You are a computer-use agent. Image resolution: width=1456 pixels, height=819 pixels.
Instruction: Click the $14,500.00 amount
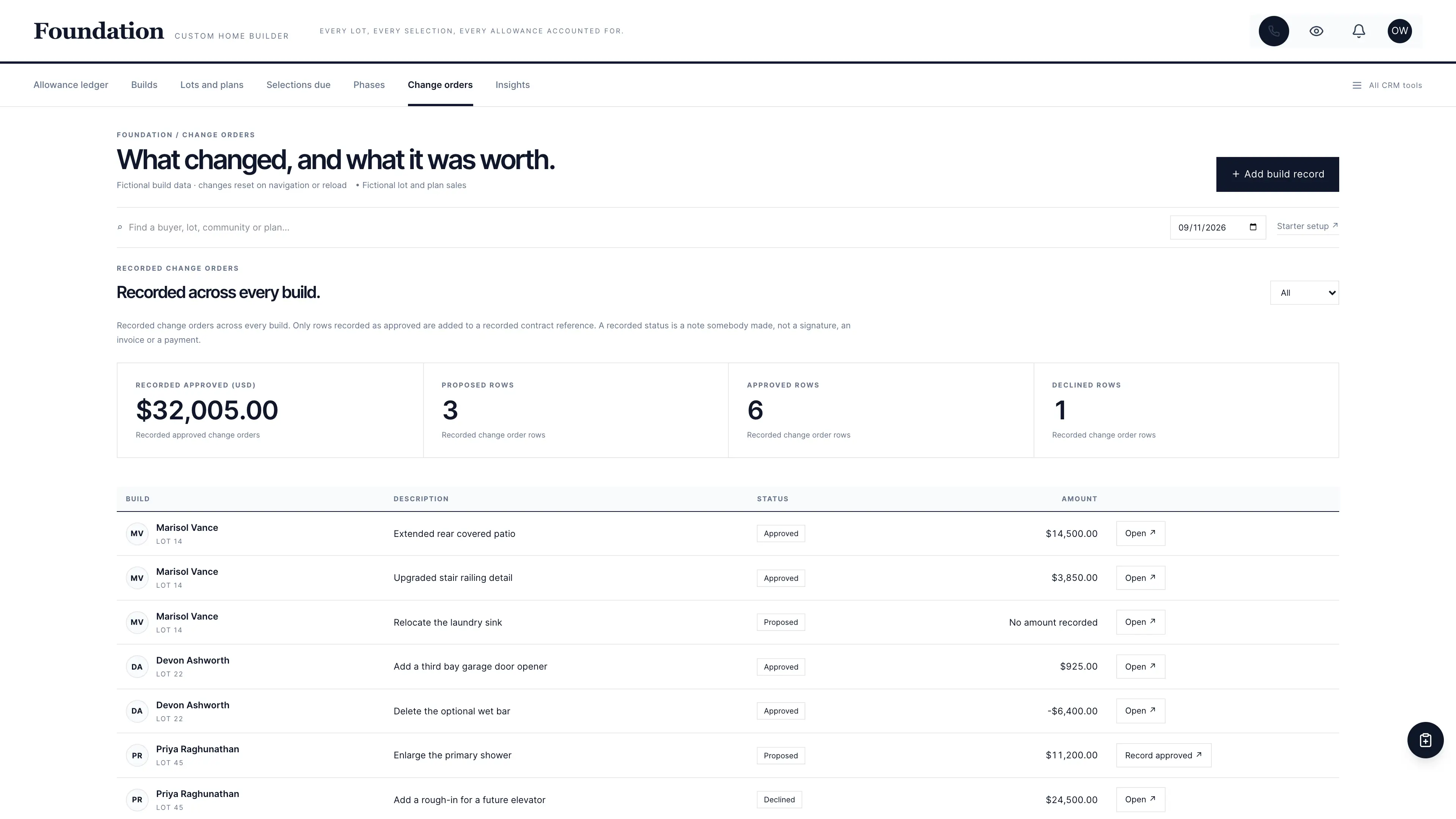[x=1071, y=533]
